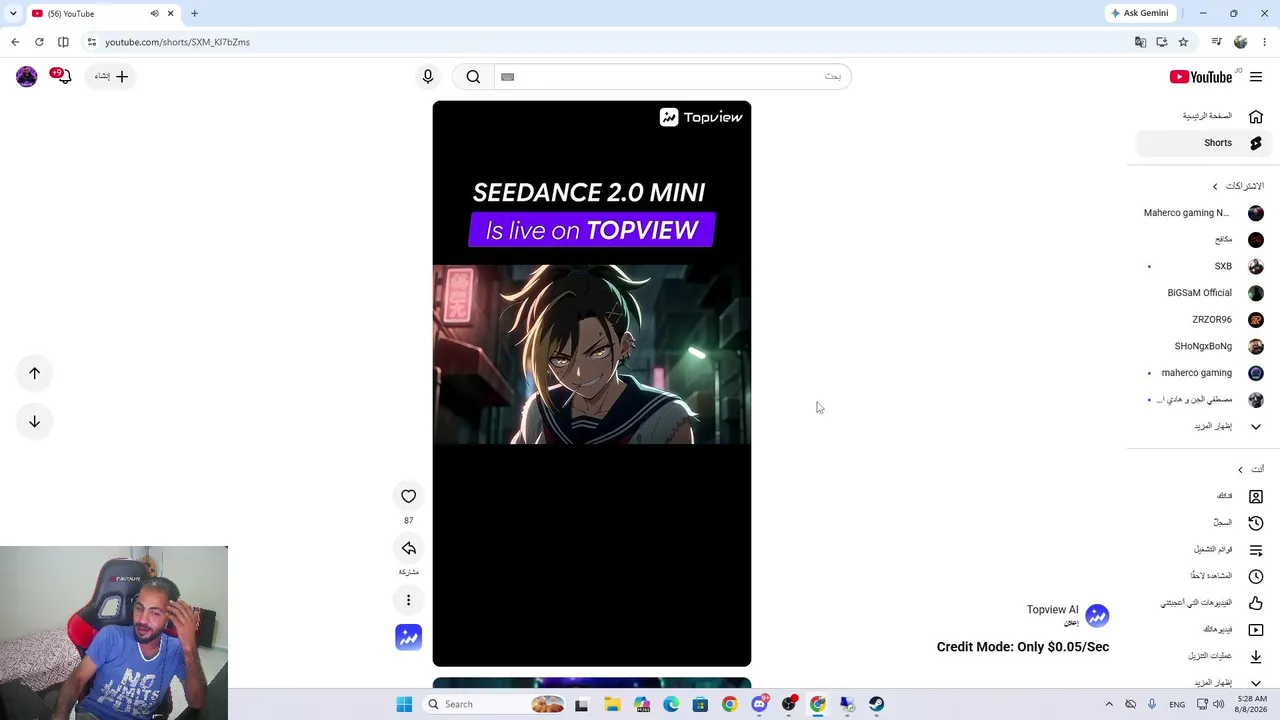Open Playlists in the sidebar

[x=1203, y=549]
